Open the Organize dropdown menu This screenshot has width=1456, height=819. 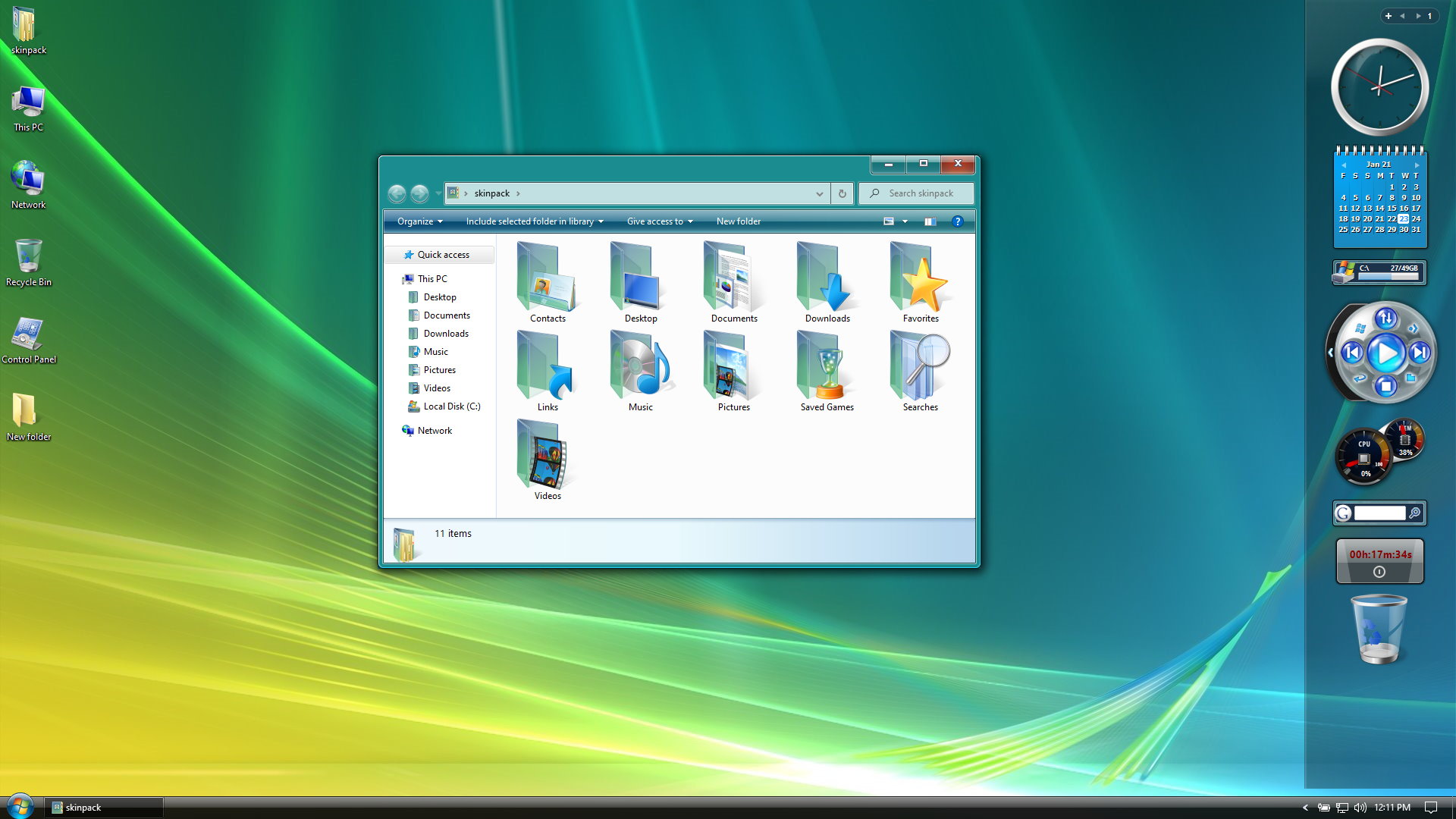[x=419, y=221]
